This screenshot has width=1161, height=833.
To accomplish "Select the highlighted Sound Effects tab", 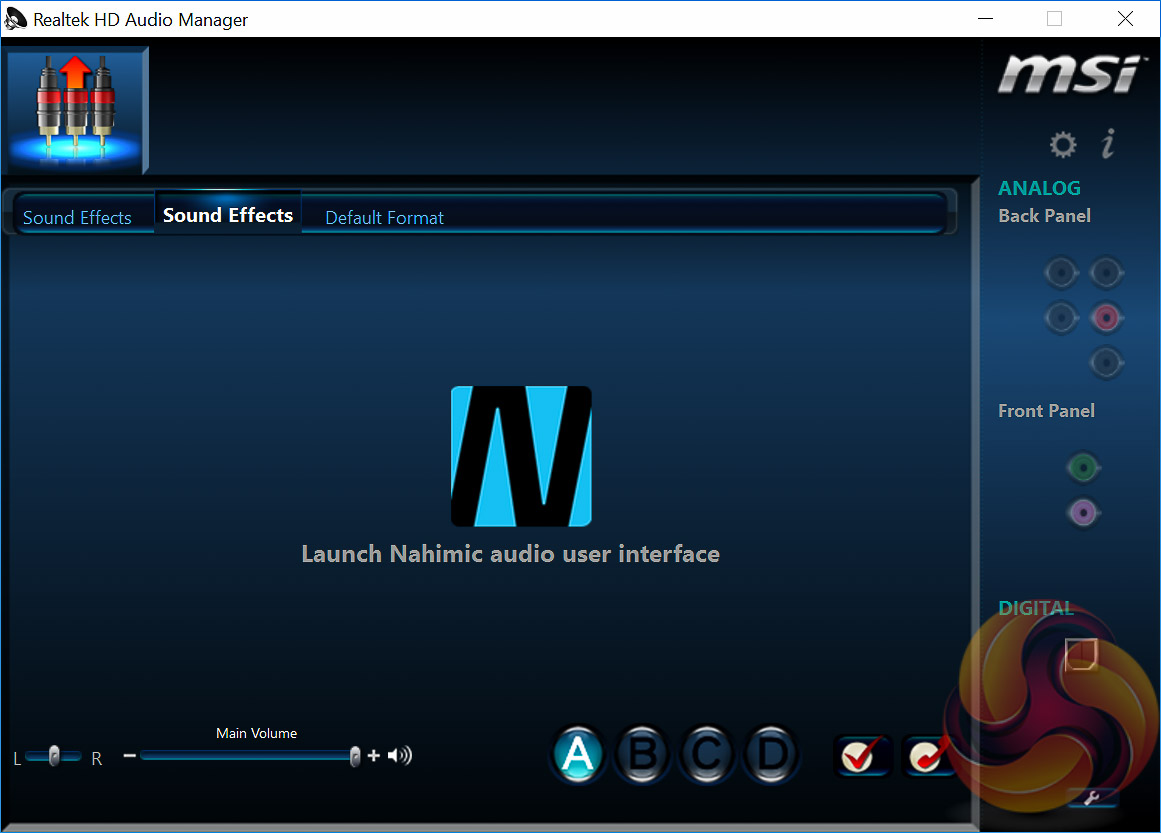I will click(228, 215).
